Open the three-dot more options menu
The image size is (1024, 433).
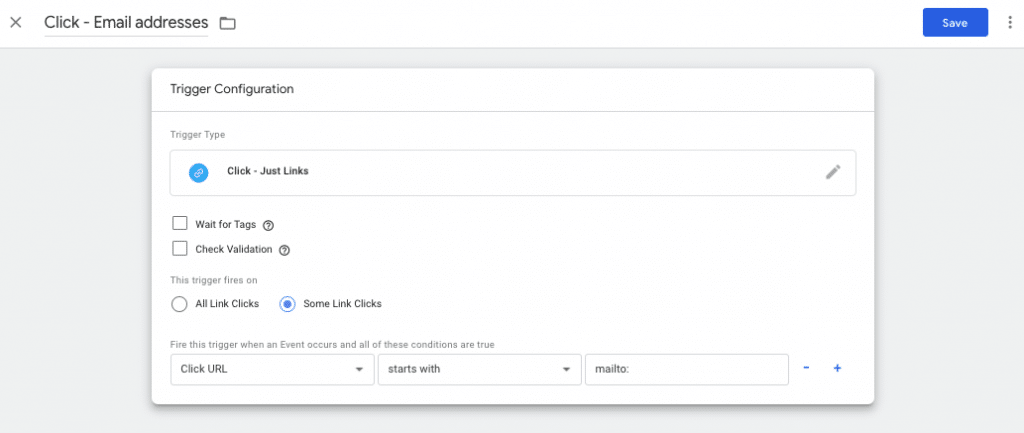(1009, 23)
